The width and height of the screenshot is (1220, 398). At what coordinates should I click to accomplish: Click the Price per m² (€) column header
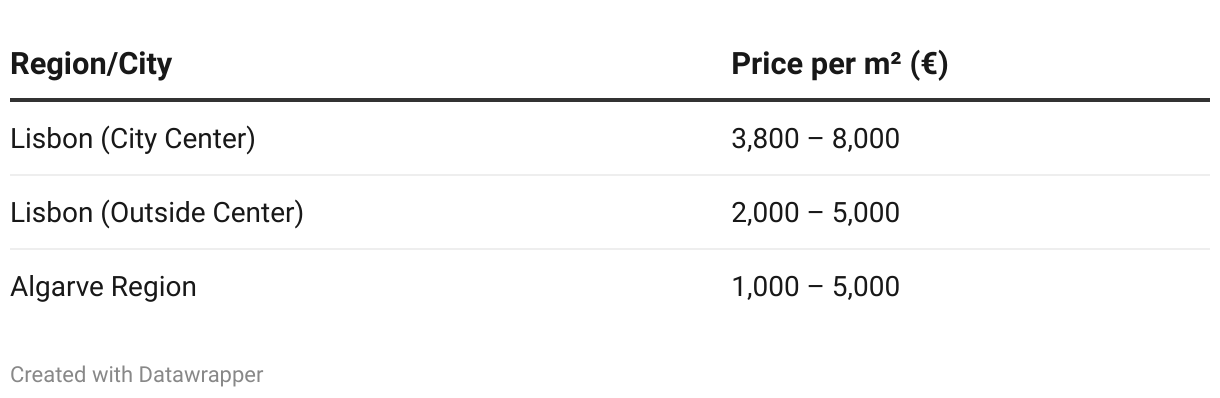point(840,65)
